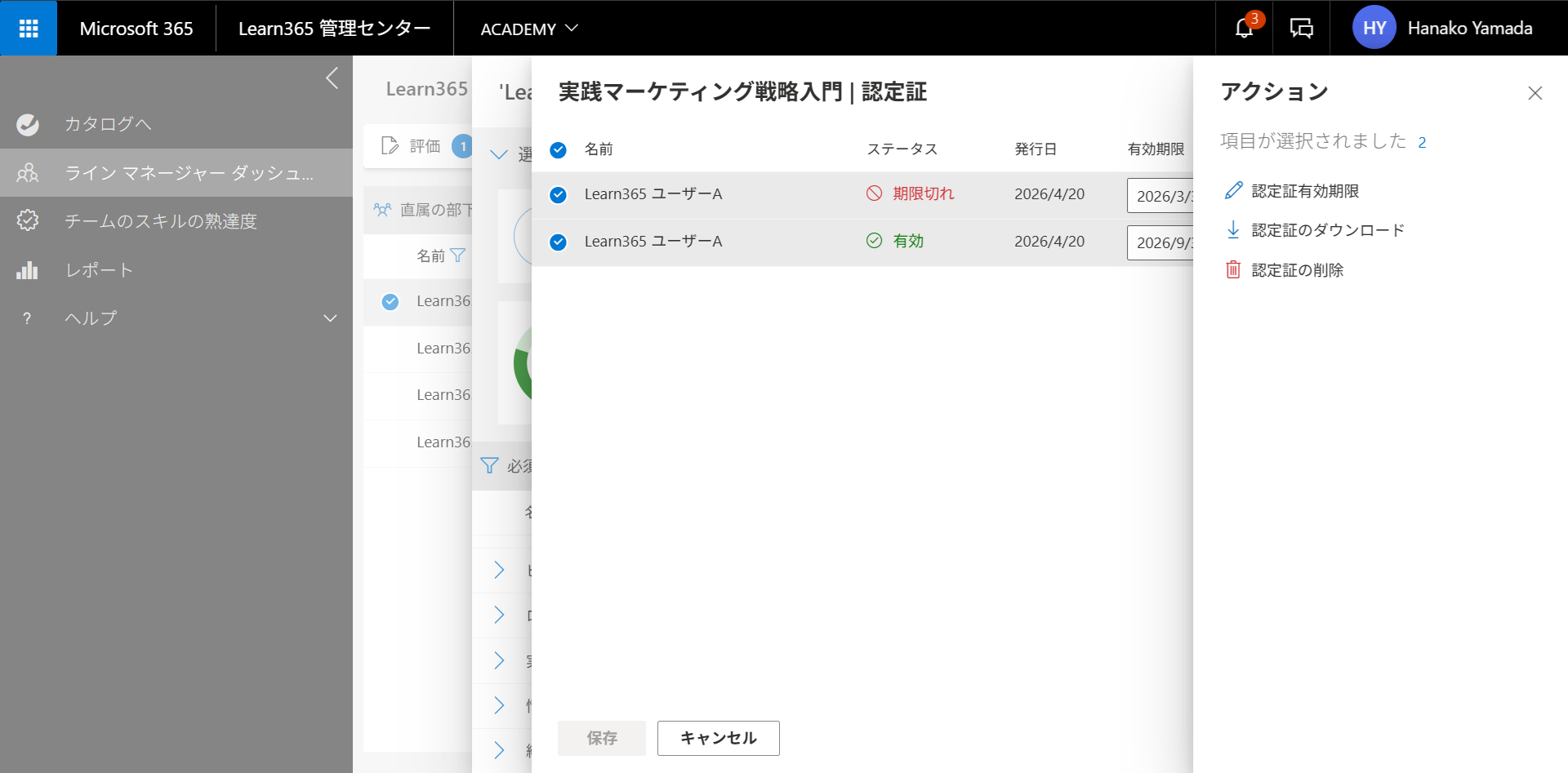Image resolution: width=1568 pixels, height=773 pixels.
Task: Click the レポート bar chart icon
Action: pyautogui.click(x=28, y=270)
